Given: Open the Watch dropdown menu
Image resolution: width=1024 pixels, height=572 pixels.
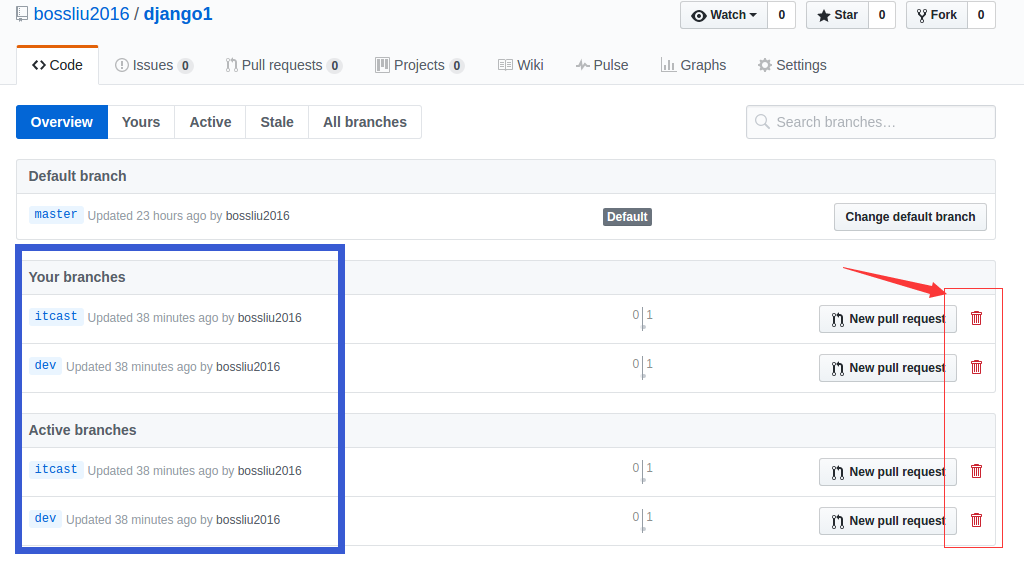Looking at the screenshot, I should pyautogui.click(x=724, y=15).
